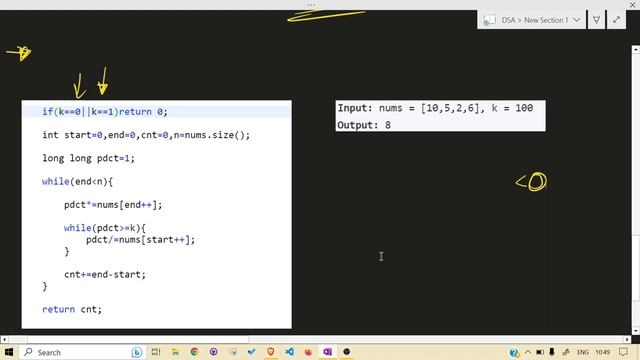The width and height of the screenshot is (640, 360).
Task: Click the 'while(end<n){' line
Action: pos(77,182)
